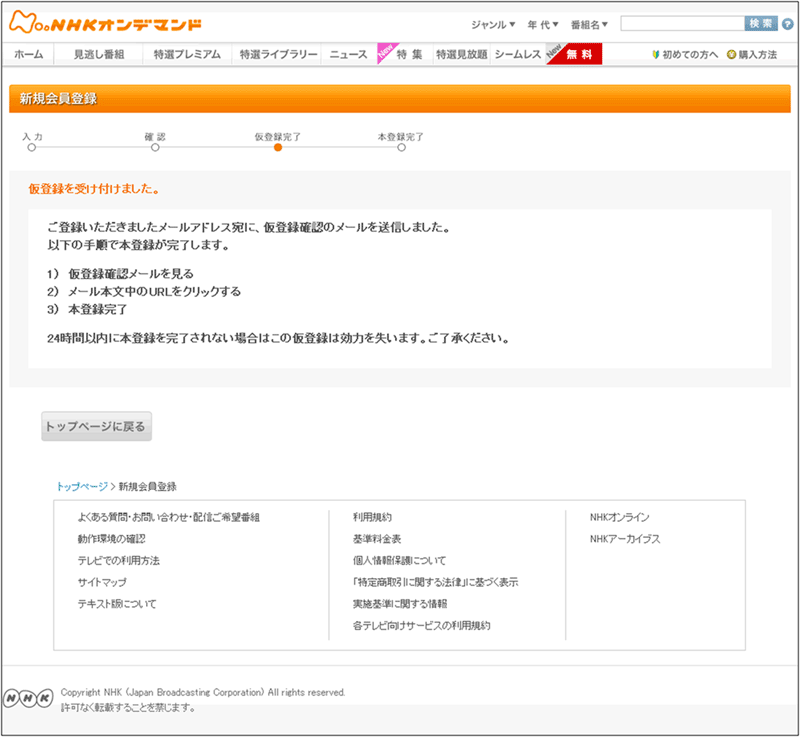Expand the 年代 dropdown

pyautogui.click(x=543, y=24)
